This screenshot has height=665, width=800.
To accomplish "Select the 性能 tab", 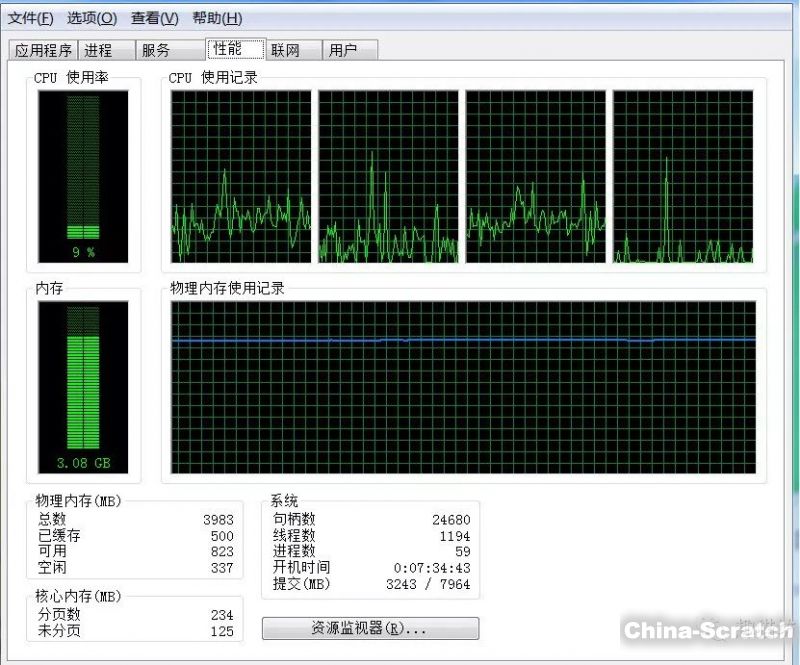I will click(x=227, y=49).
